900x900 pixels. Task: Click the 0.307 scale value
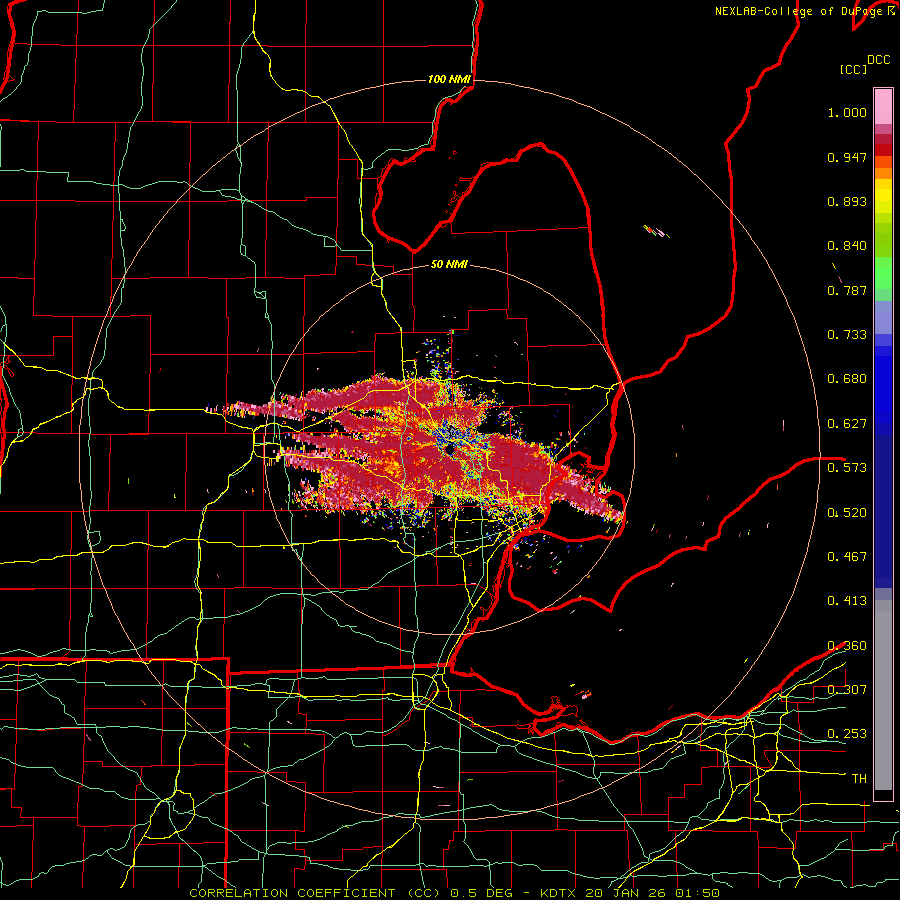point(847,690)
